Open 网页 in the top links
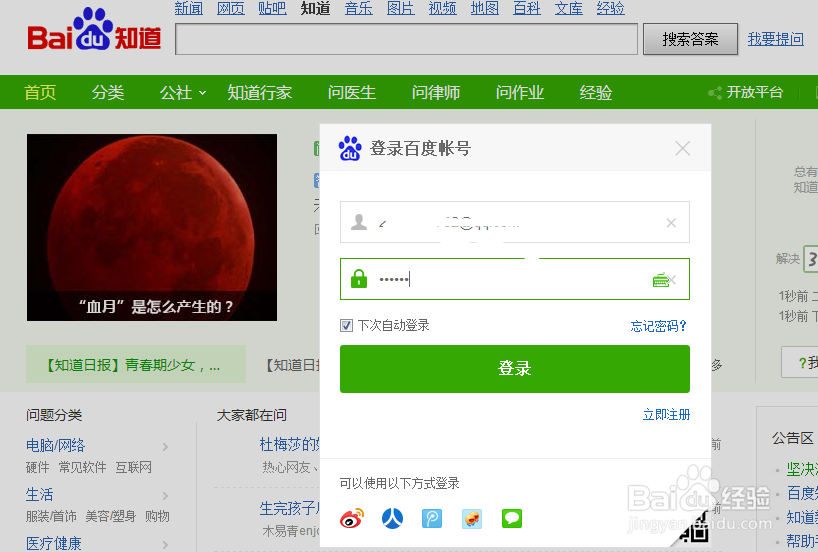 click(231, 8)
